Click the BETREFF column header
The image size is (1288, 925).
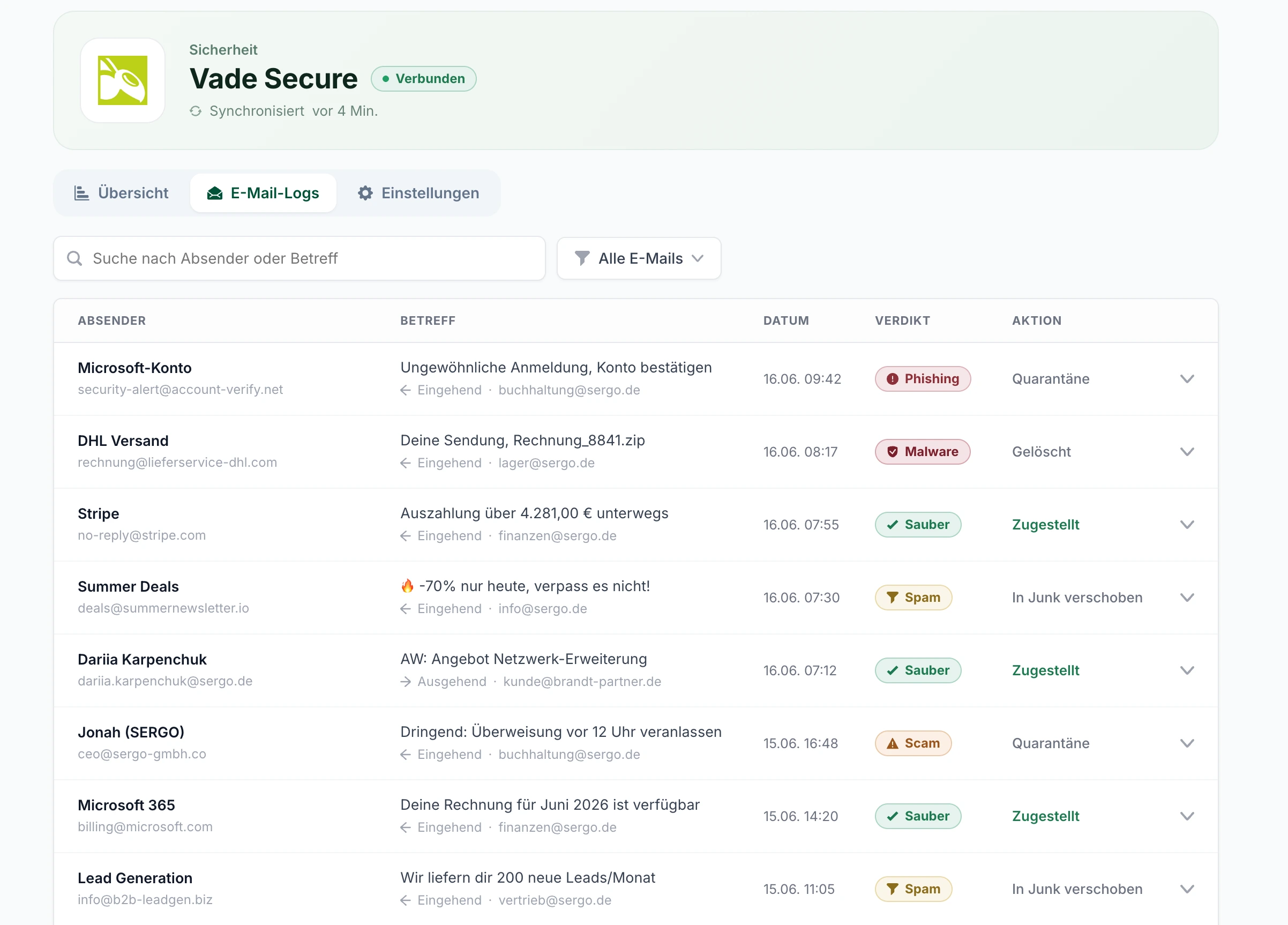point(428,320)
